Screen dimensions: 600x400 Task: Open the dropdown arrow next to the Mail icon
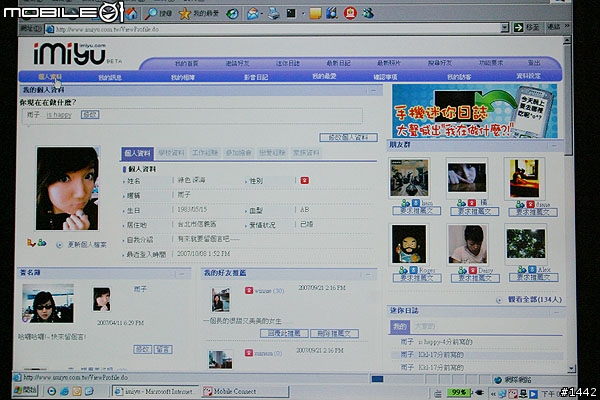click(261, 14)
